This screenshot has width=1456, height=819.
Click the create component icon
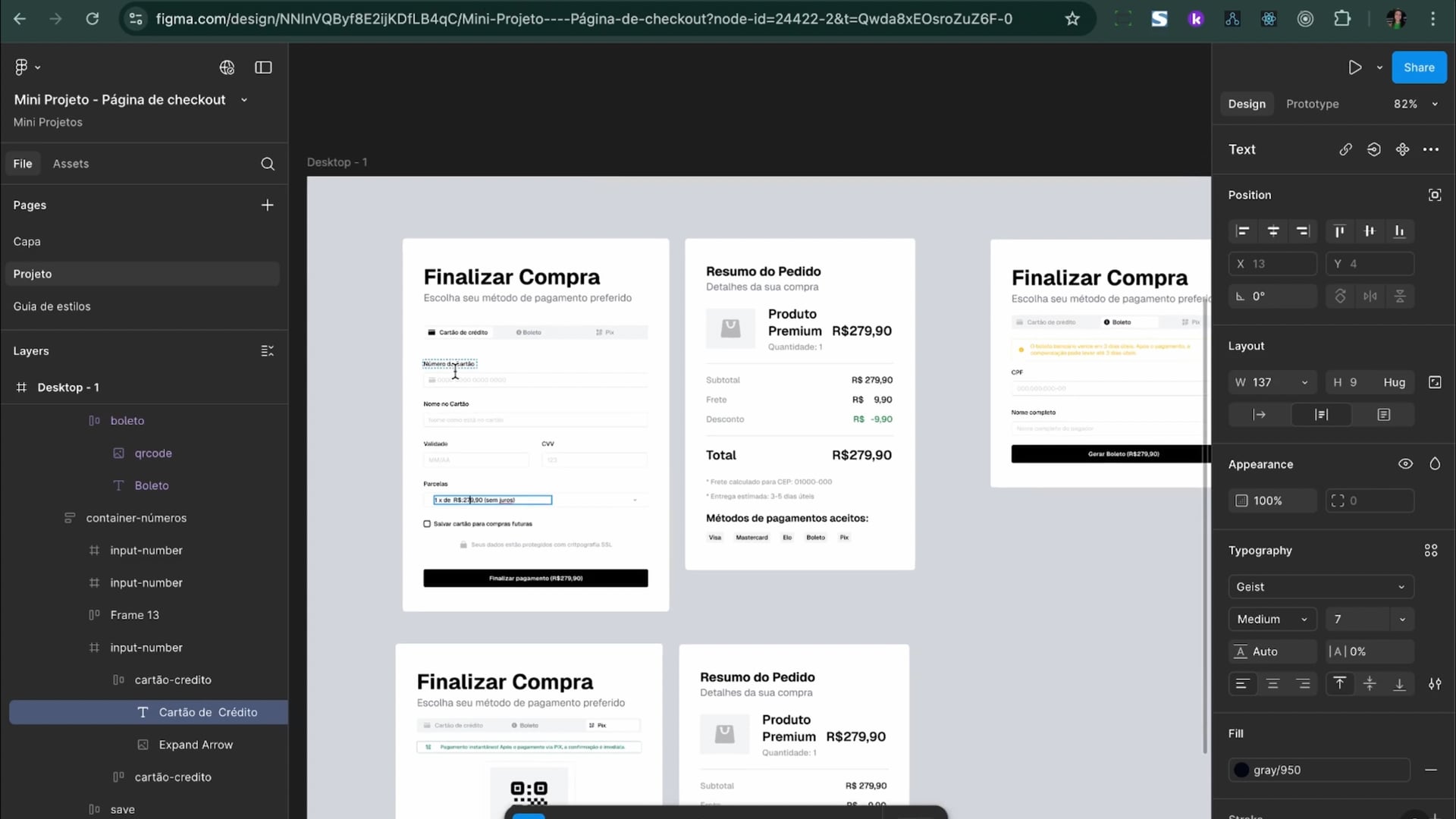tap(1402, 149)
